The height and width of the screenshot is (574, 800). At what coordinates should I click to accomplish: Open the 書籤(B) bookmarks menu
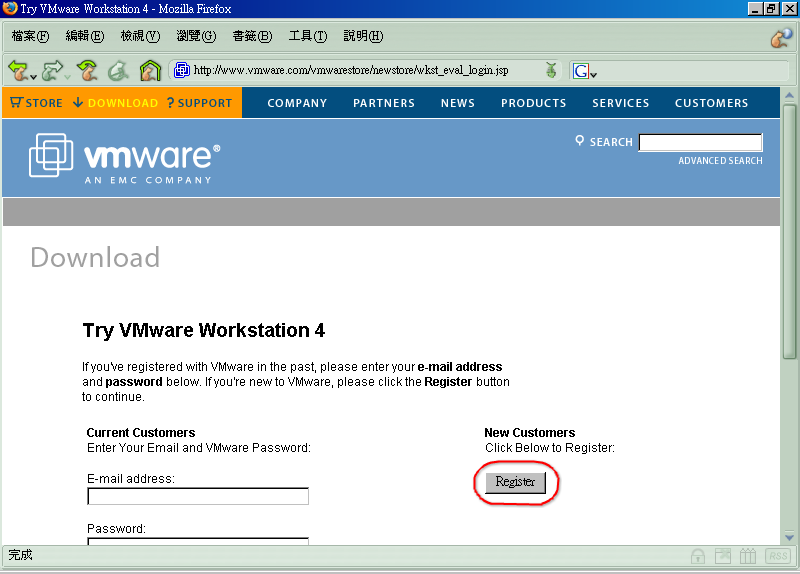251,36
